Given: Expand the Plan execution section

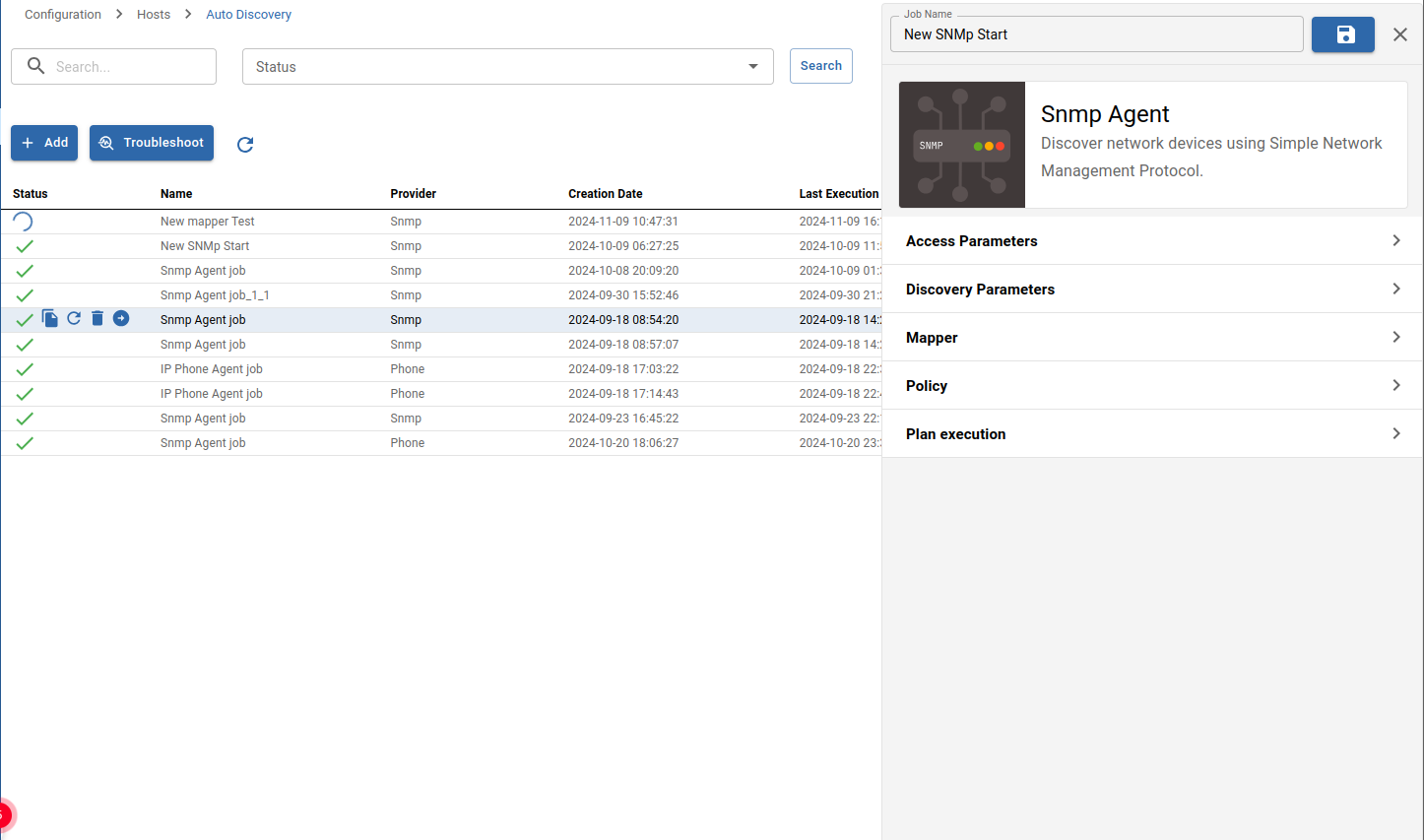Looking at the screenshot, I should 1152,434.
